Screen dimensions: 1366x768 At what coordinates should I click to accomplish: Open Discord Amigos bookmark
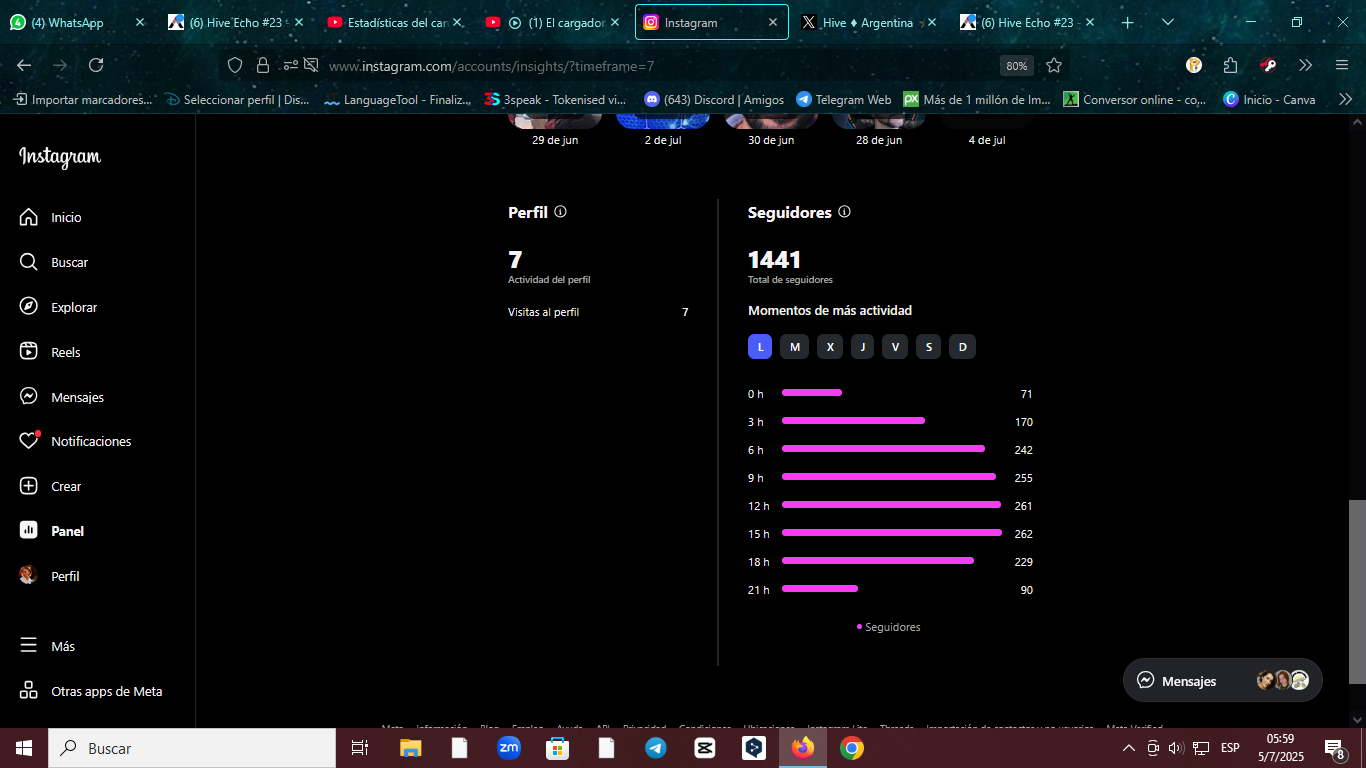[714, 99]
